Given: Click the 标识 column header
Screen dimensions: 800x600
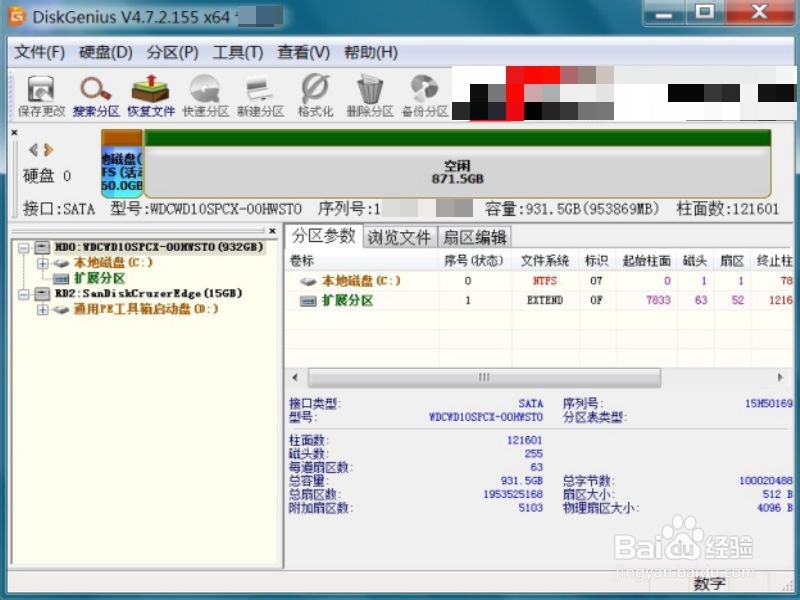Looking at the screenshot, I should 597,261.
